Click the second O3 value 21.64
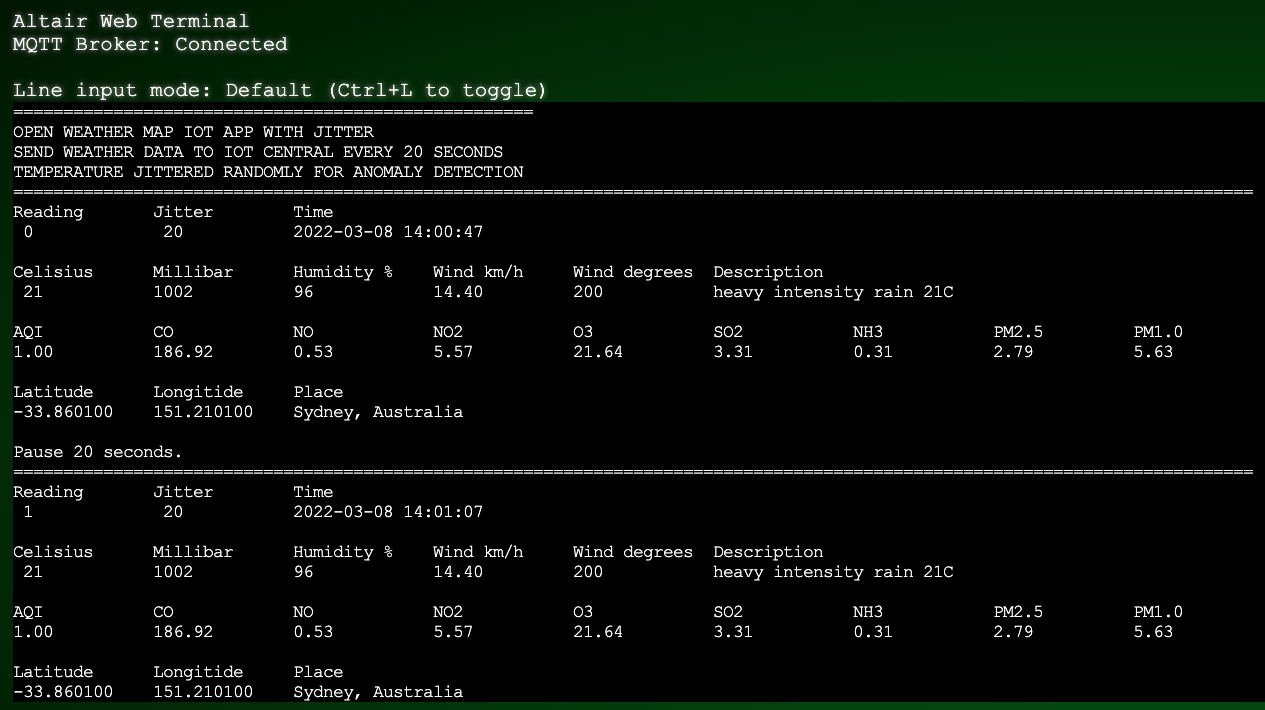The image size is (1265, 710). tap(598, 632)
